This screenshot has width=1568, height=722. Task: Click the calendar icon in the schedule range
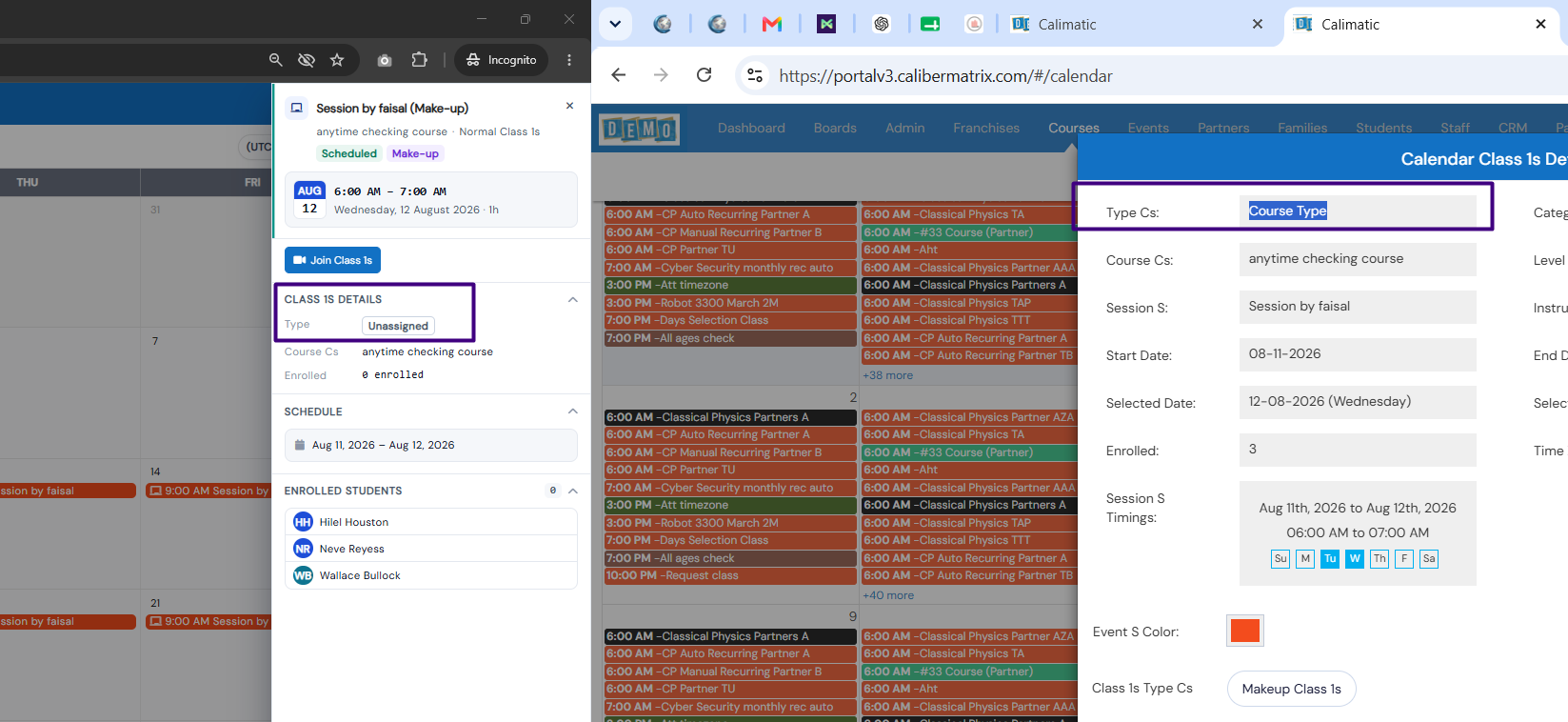(300, 445)
